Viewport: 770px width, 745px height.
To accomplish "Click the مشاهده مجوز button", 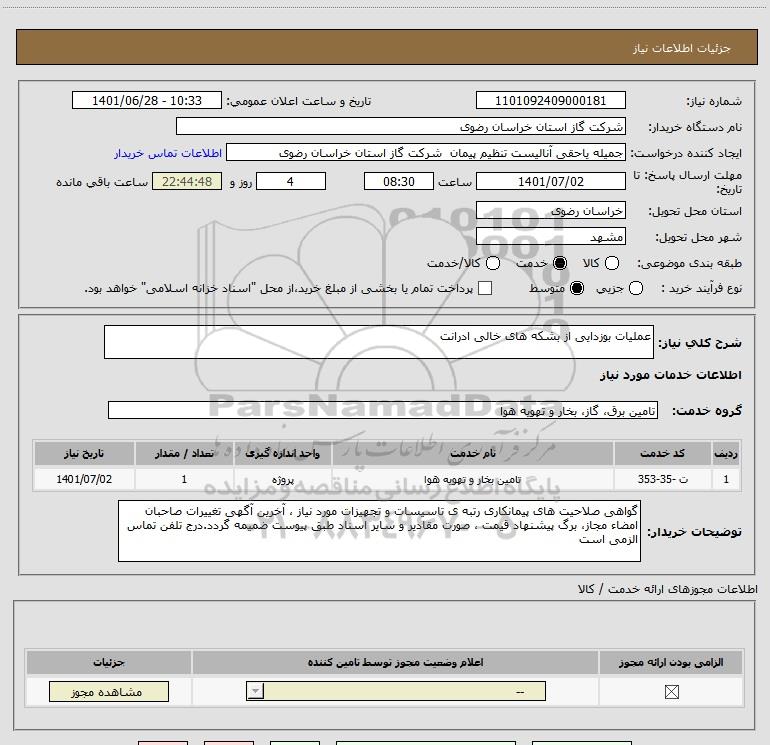I will pyautogui.click(x=109, y=691).
